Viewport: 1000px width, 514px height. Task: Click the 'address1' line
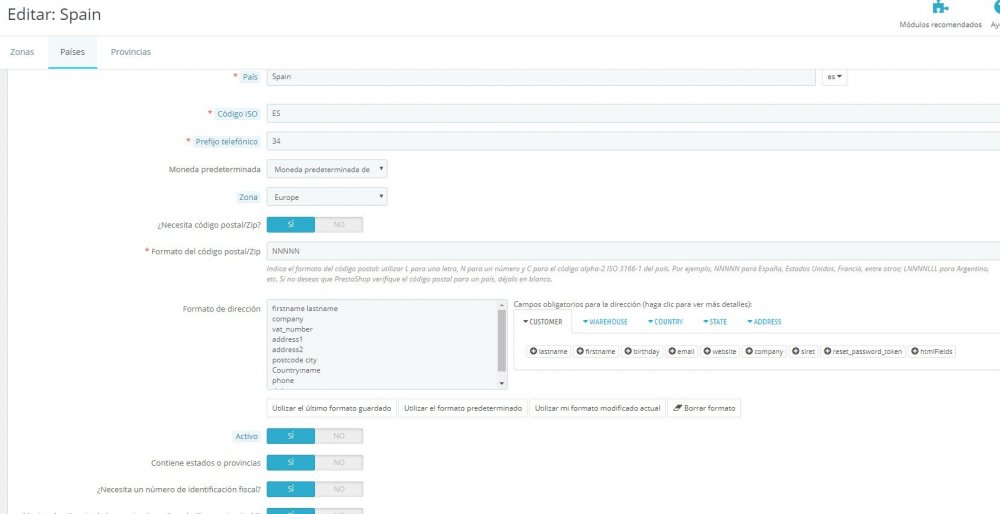(287, 340)
